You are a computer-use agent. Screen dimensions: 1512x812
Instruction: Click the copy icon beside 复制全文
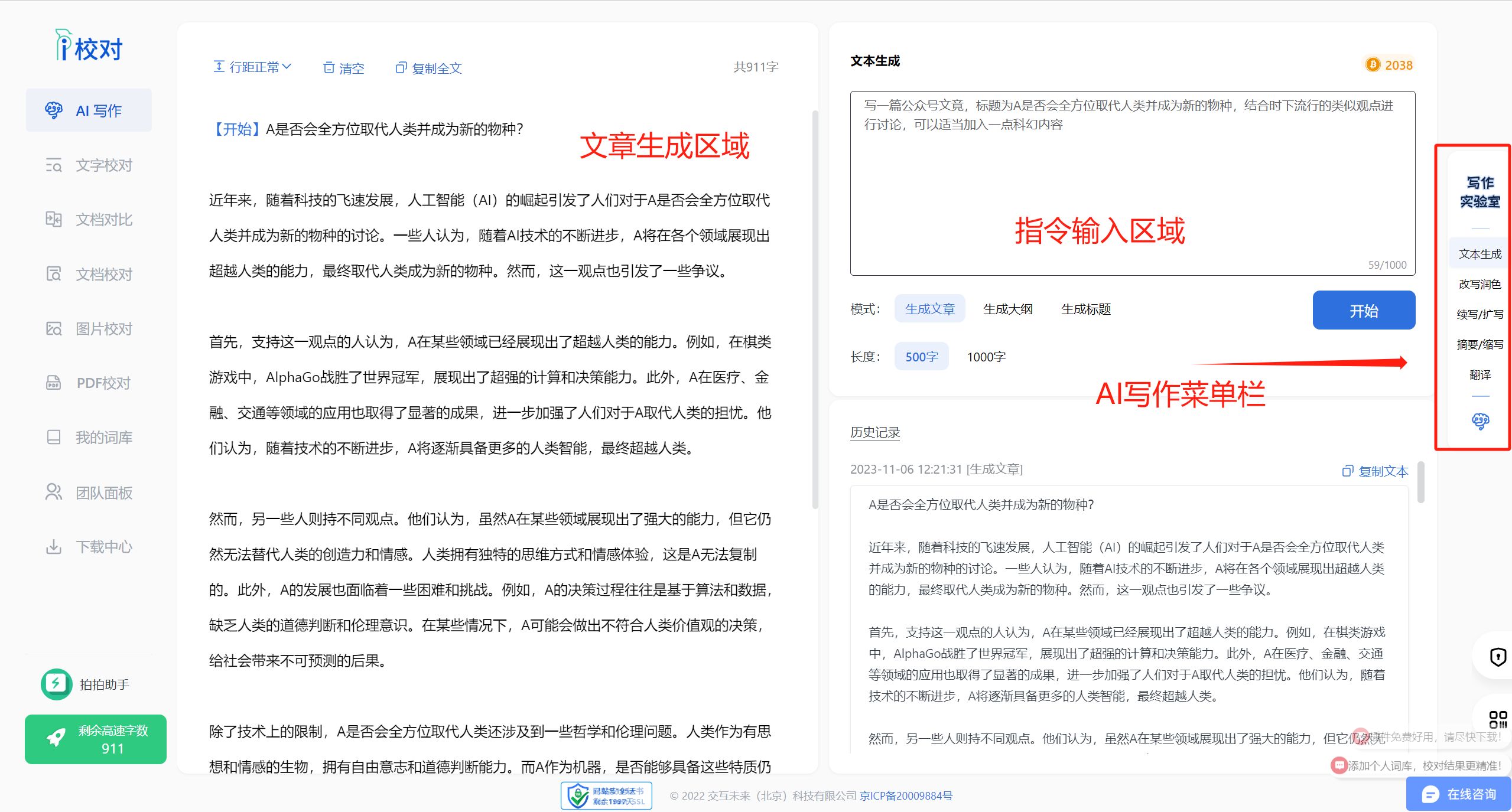401,68
